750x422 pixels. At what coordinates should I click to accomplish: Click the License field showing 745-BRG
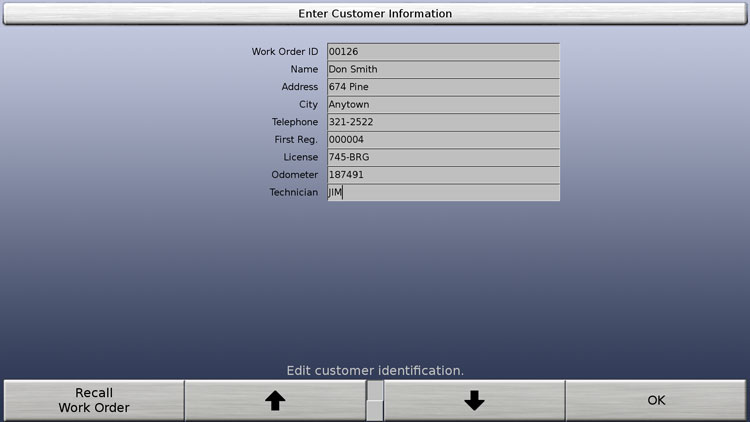[442, 157]
